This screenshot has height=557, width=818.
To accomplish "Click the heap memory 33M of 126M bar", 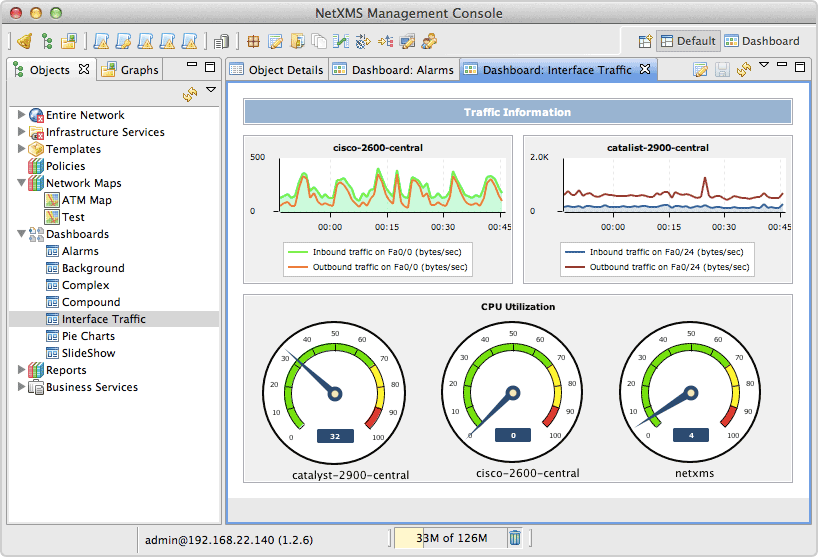I will [x=450, y=538].
